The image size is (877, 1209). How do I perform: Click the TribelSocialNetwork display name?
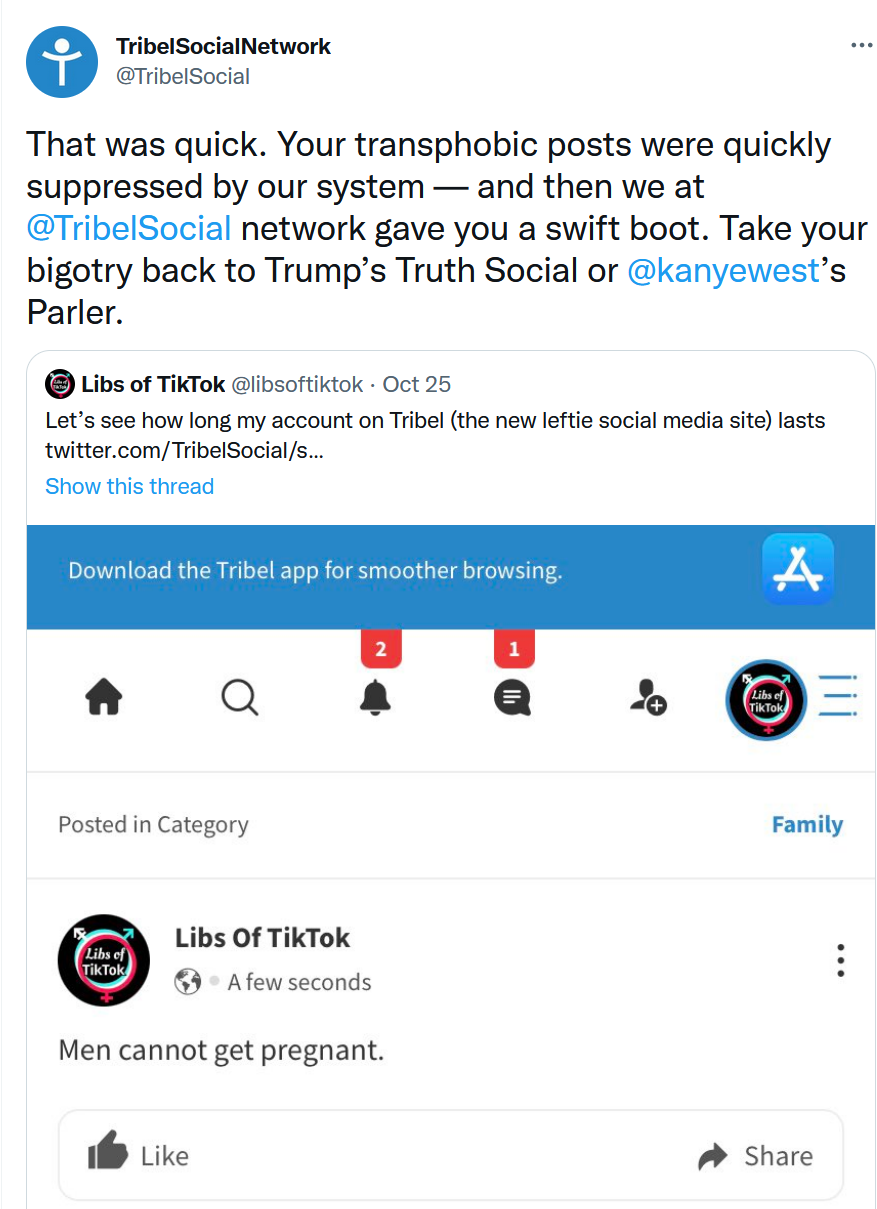223,46
